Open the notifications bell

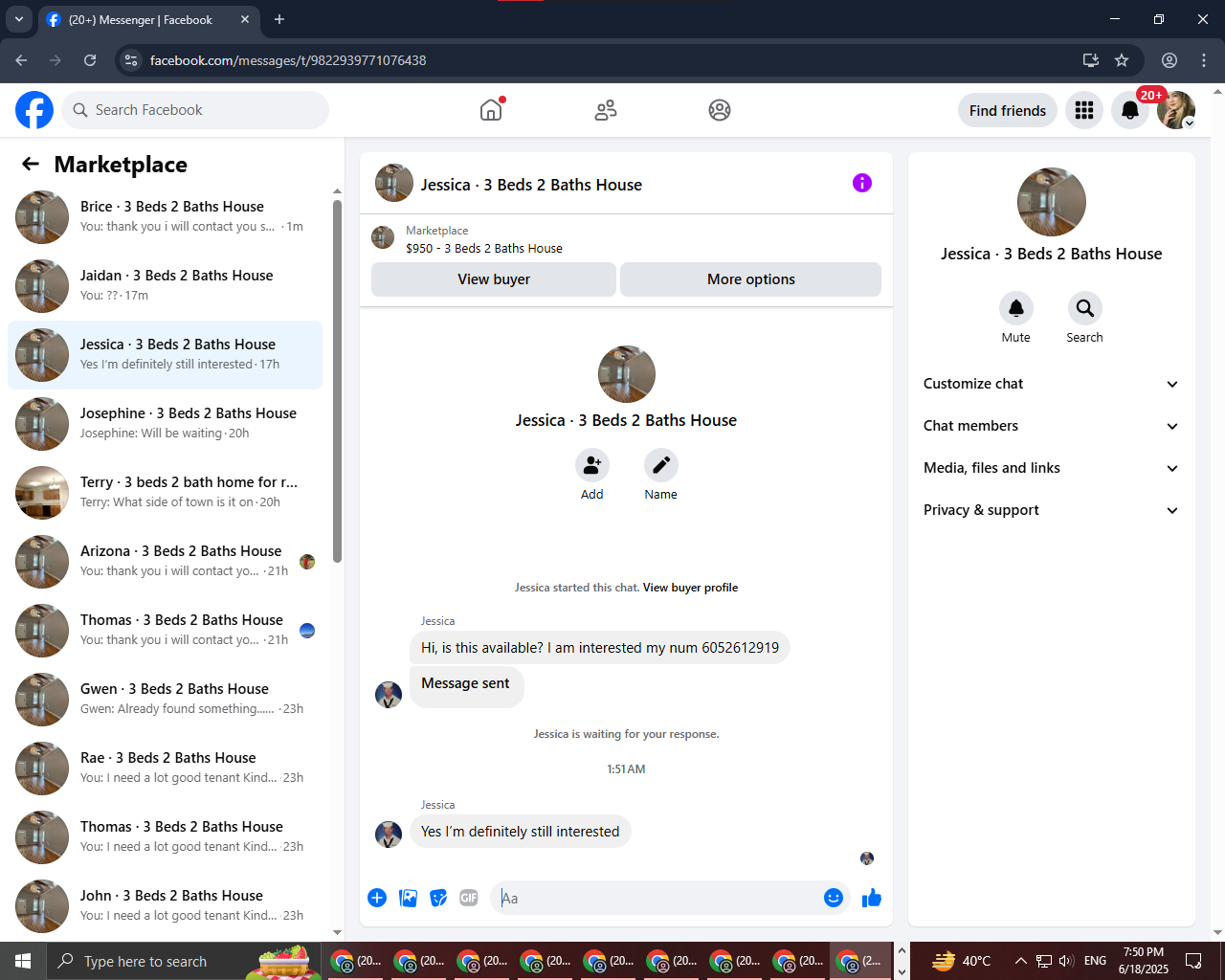click(x=1130, y=110)
